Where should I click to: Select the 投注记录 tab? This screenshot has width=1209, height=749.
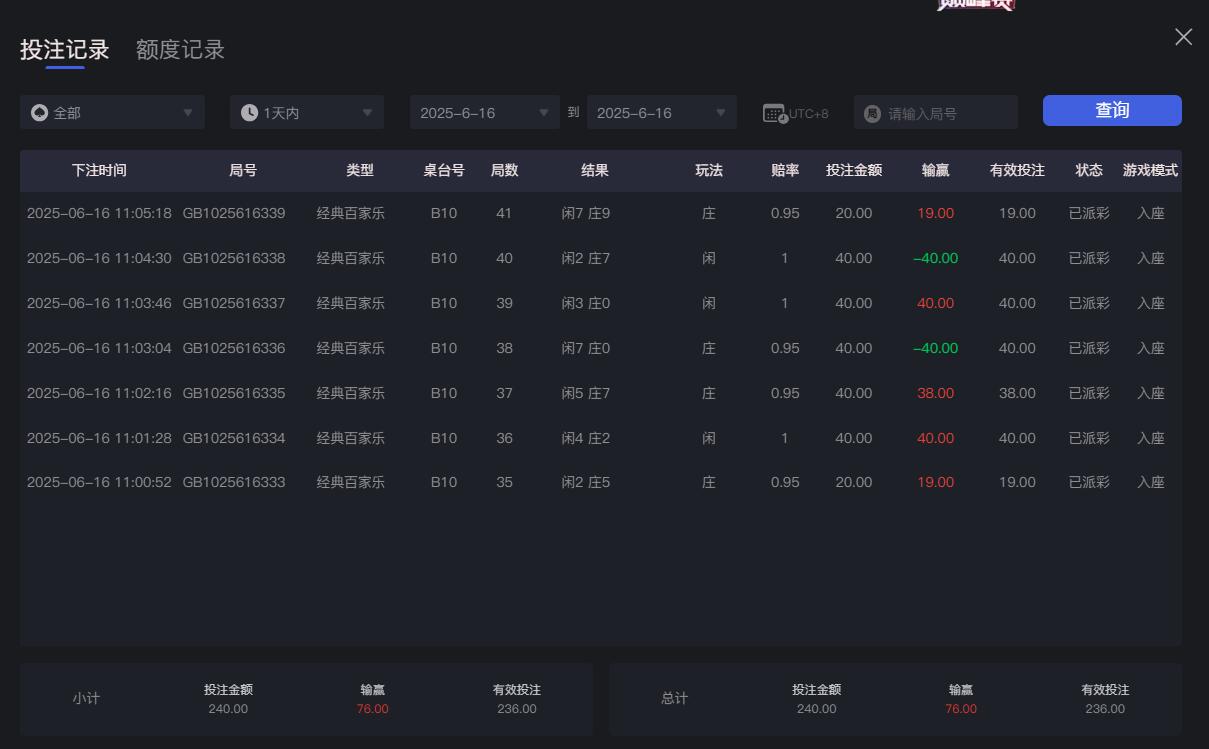point(62,48)
